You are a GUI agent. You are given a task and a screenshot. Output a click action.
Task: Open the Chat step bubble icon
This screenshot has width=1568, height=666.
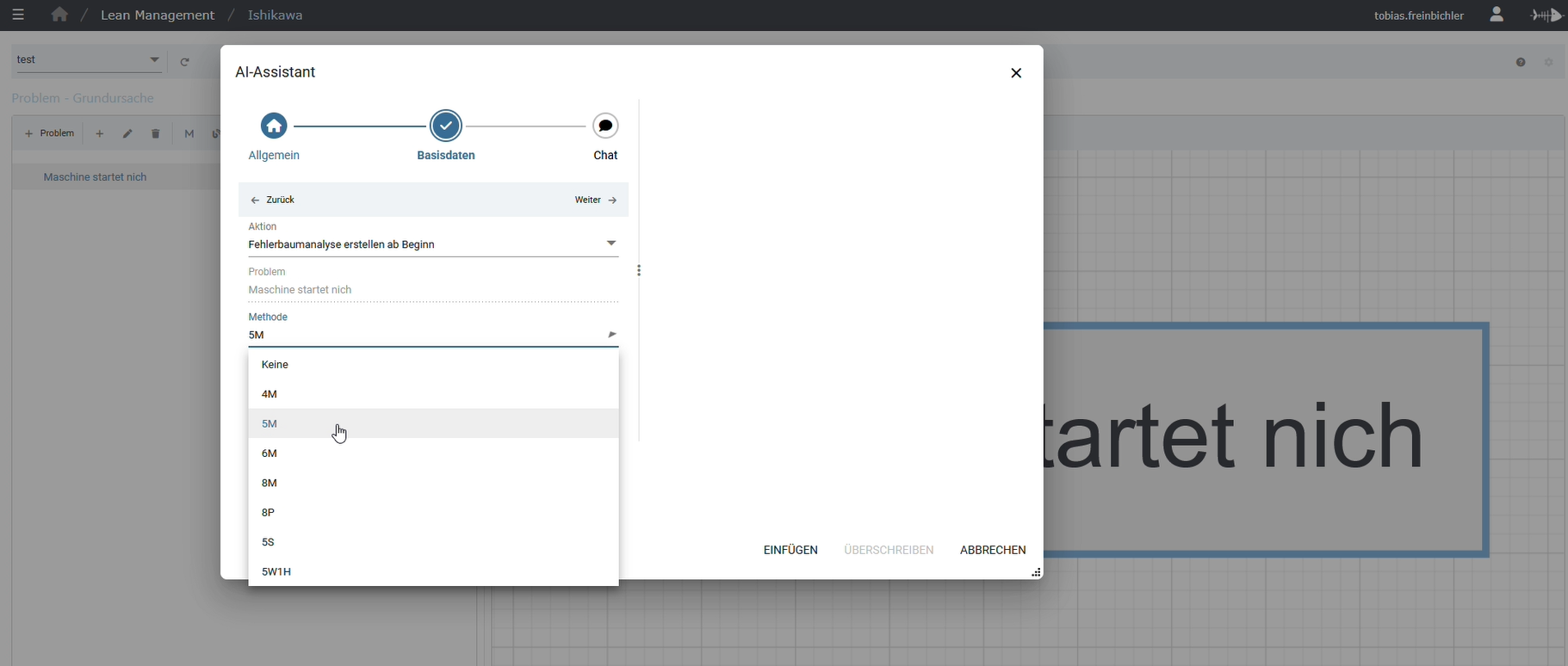click(605, 126)
